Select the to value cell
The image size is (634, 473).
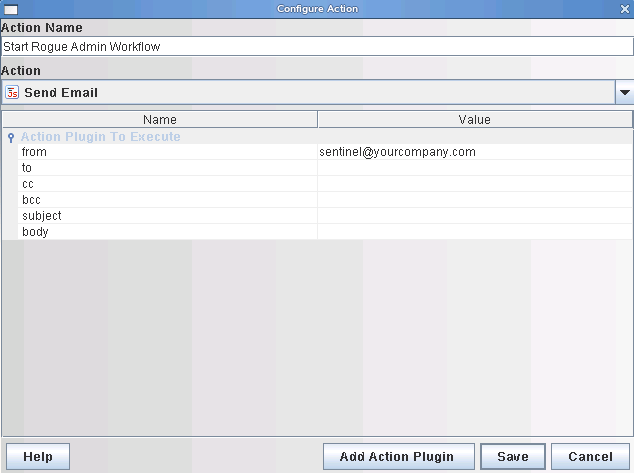point(475,168)
